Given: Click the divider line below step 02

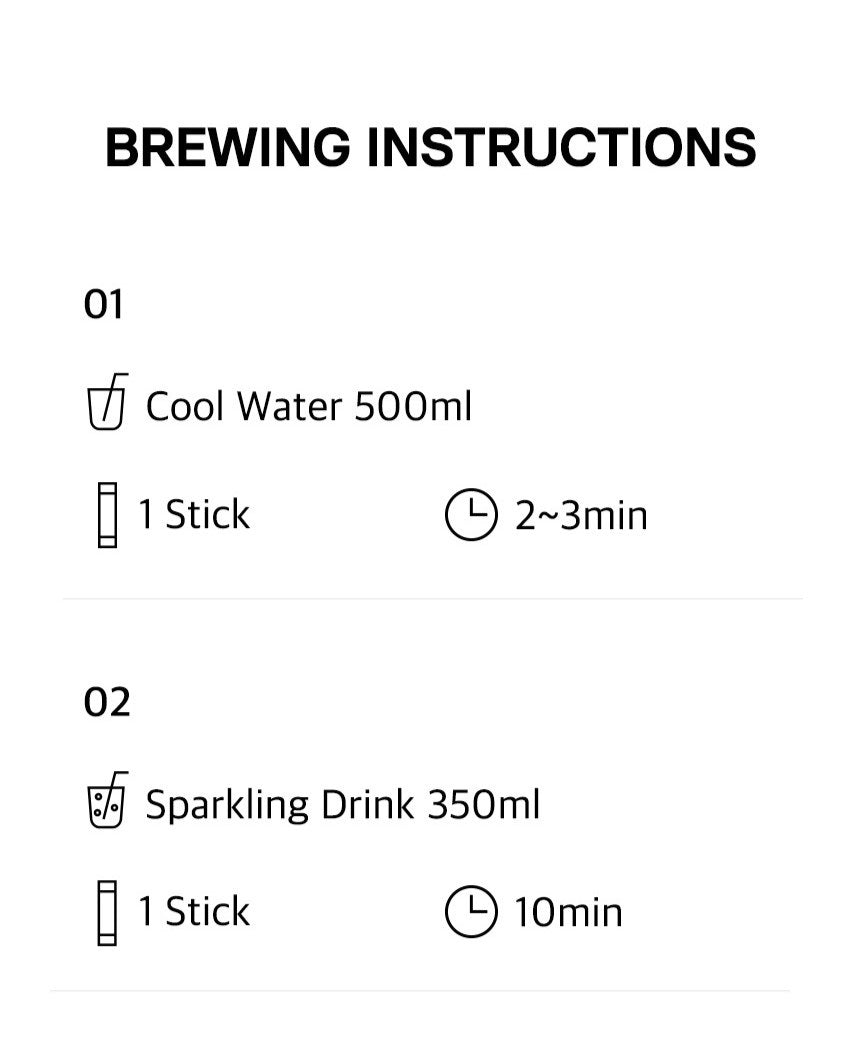Looking at the screenshot, I should 420,991.
